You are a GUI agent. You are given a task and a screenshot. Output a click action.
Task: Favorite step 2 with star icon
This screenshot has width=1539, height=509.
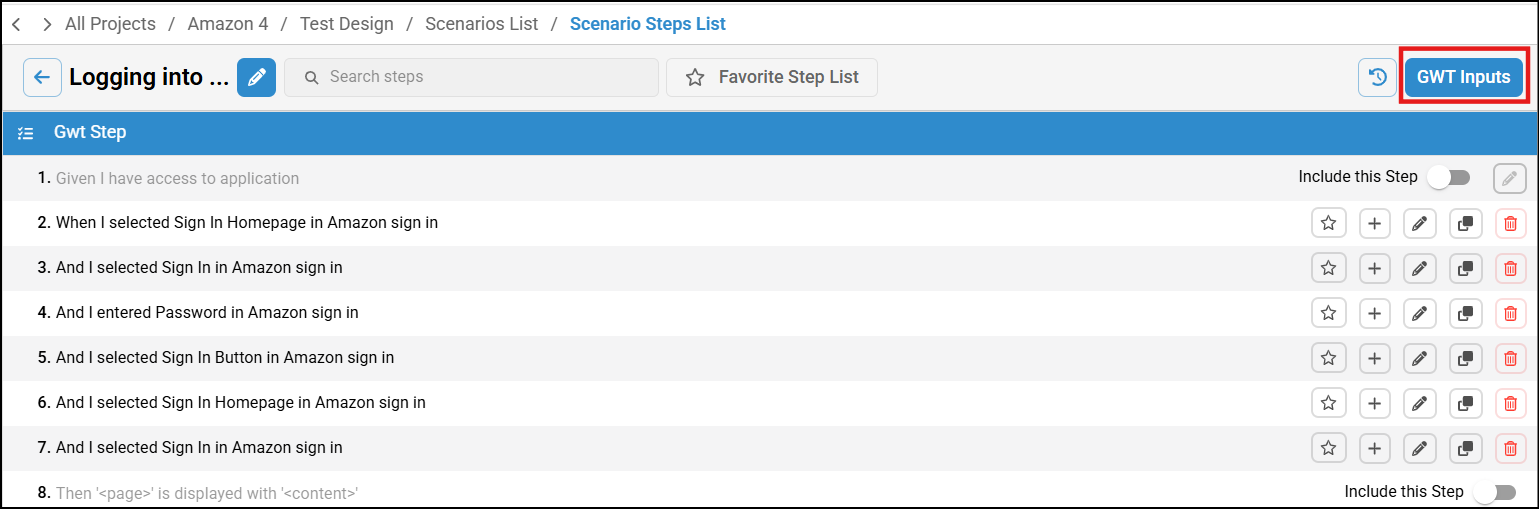coord(1328,223)
